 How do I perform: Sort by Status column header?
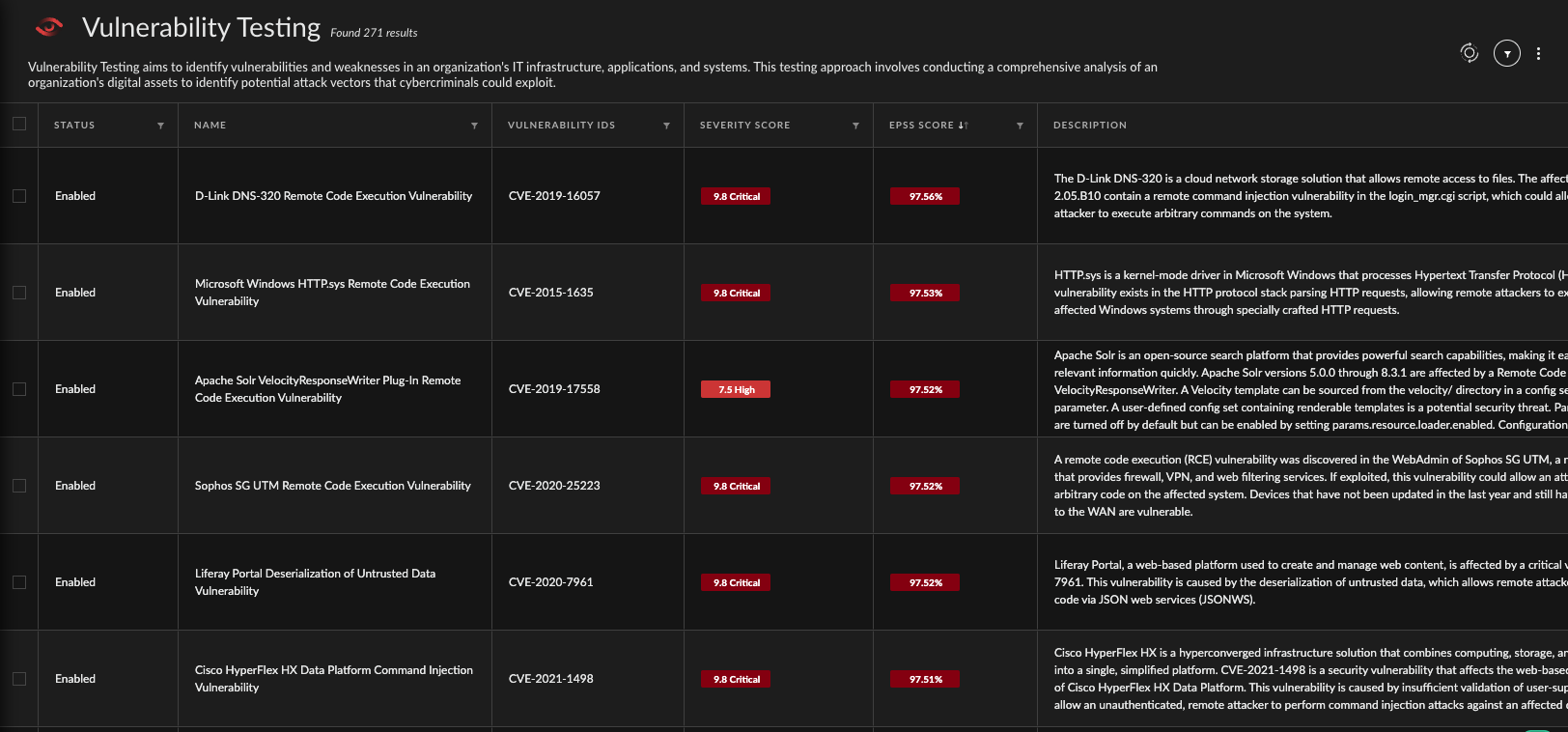point(74,126)
